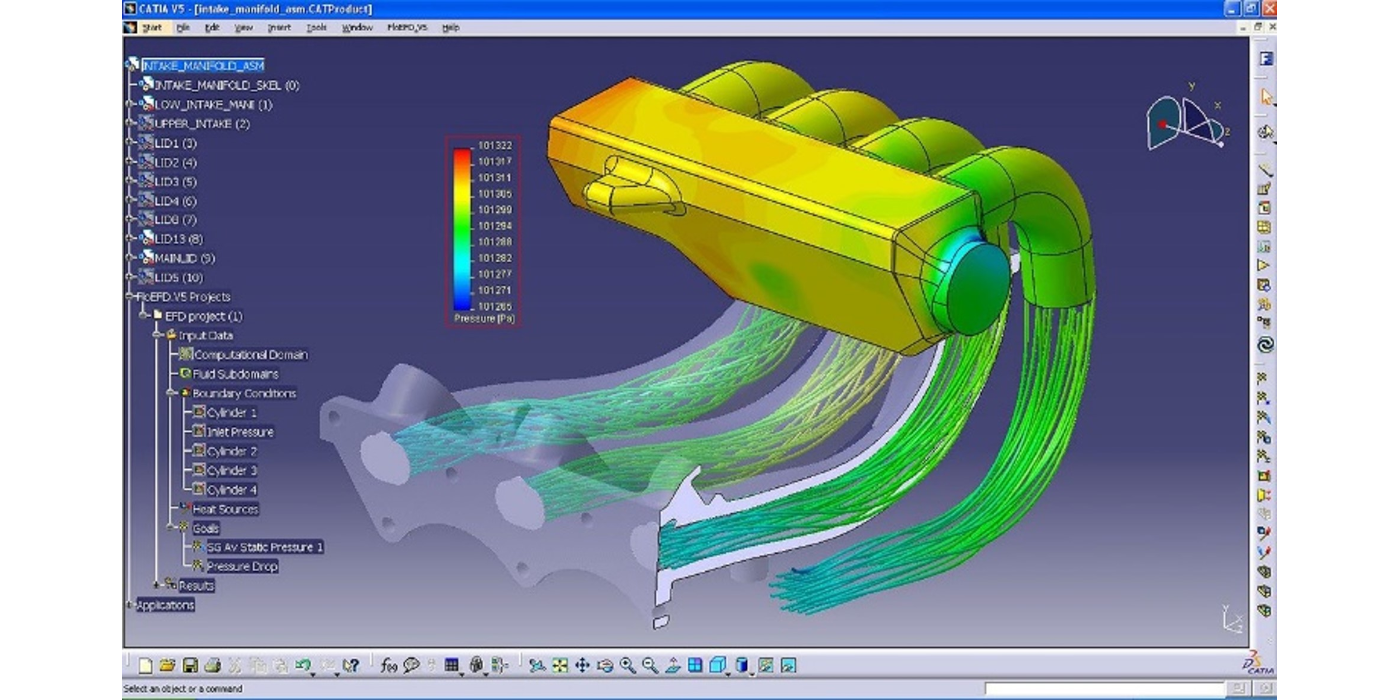This screenshot has width=1400, height=700.
Task: Select Computational Domain in tree
Action: (251, 354)
